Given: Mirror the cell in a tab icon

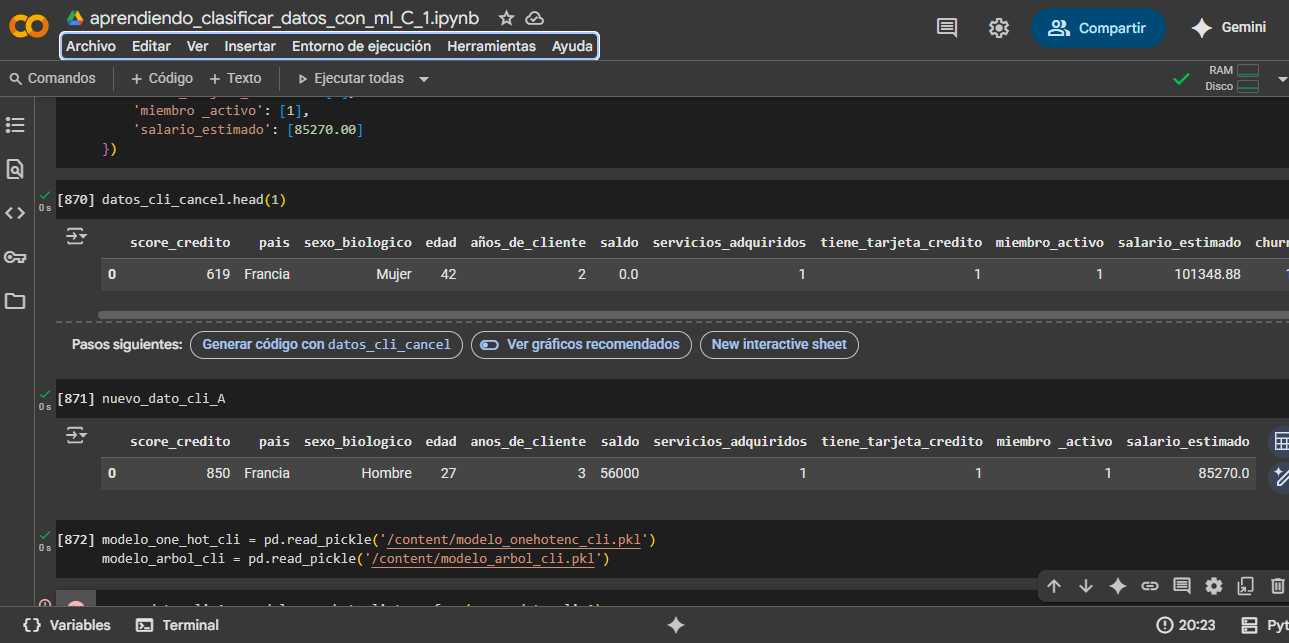Looking at the screenshot, I should pyautogui.click(x=1246, y=586).
